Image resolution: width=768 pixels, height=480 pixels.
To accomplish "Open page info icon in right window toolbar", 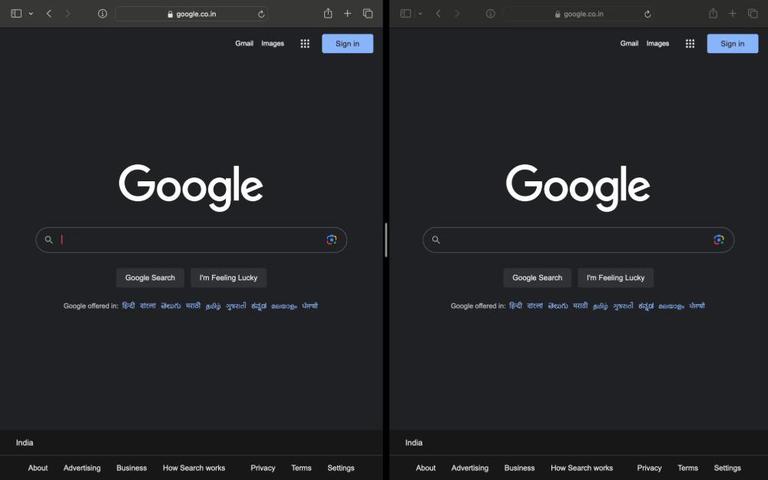I will click(490, 14).
